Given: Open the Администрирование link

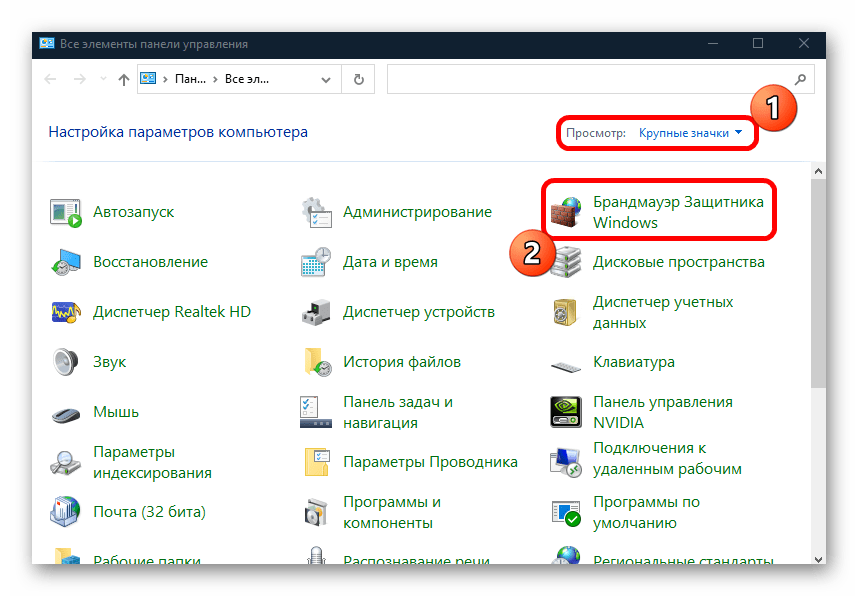Looking at the screenshot, I should click(418, 212).
